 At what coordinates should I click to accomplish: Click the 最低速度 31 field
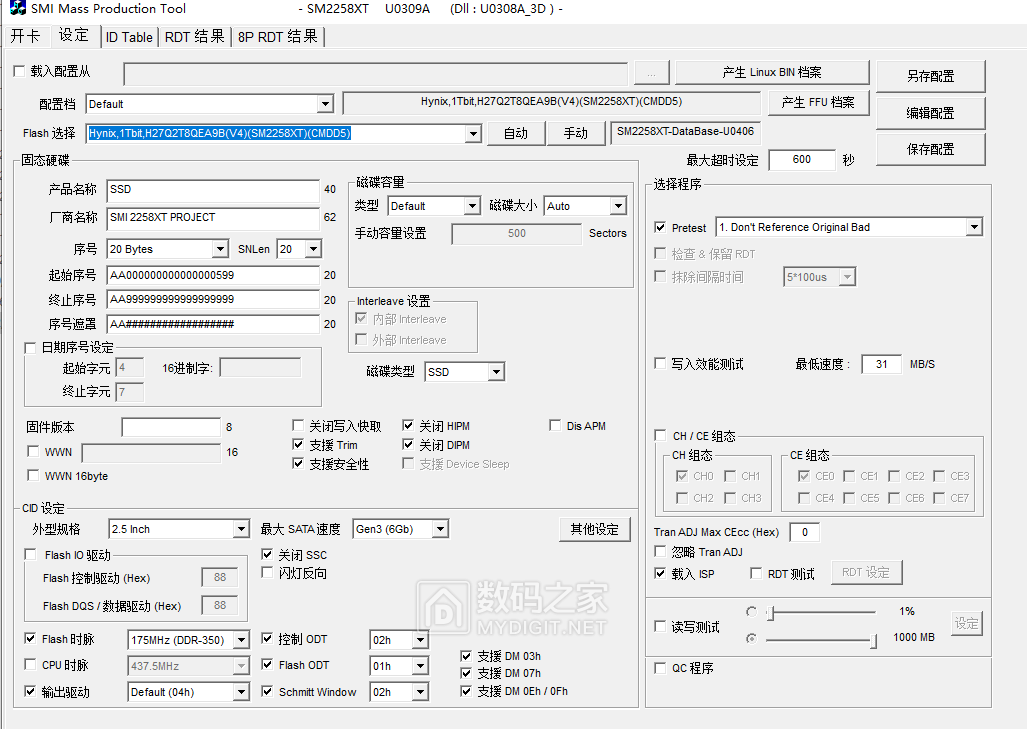coord(882,365)
